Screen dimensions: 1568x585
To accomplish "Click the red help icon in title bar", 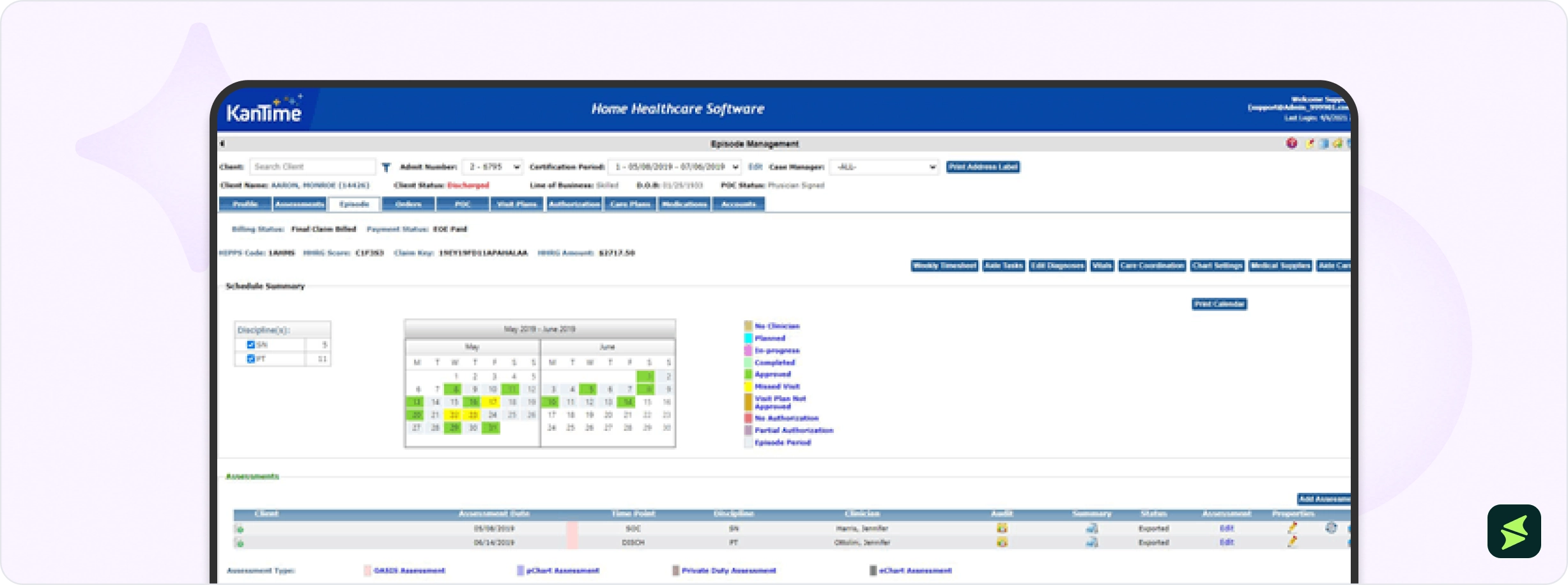I will (x=1291, y=143).
